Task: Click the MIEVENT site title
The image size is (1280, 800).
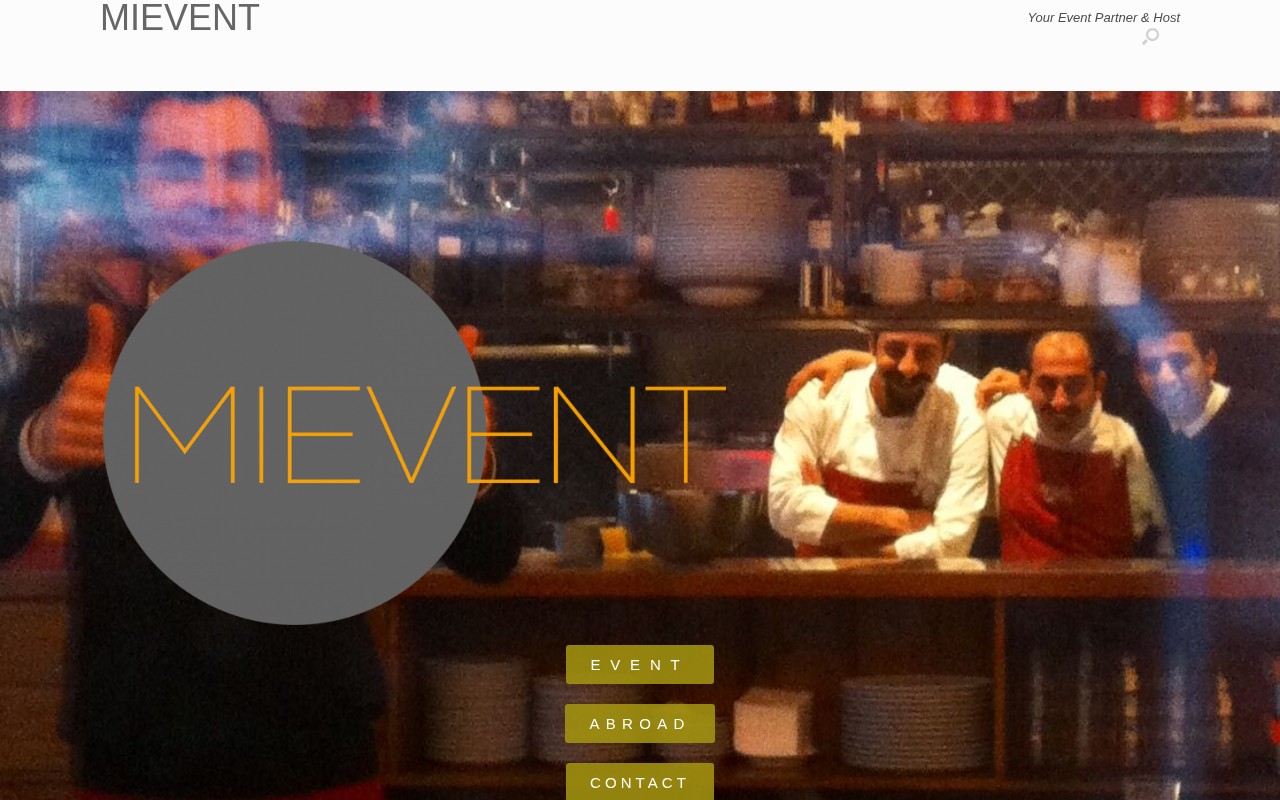Action: pyautogui.click(x=180, y=18)
